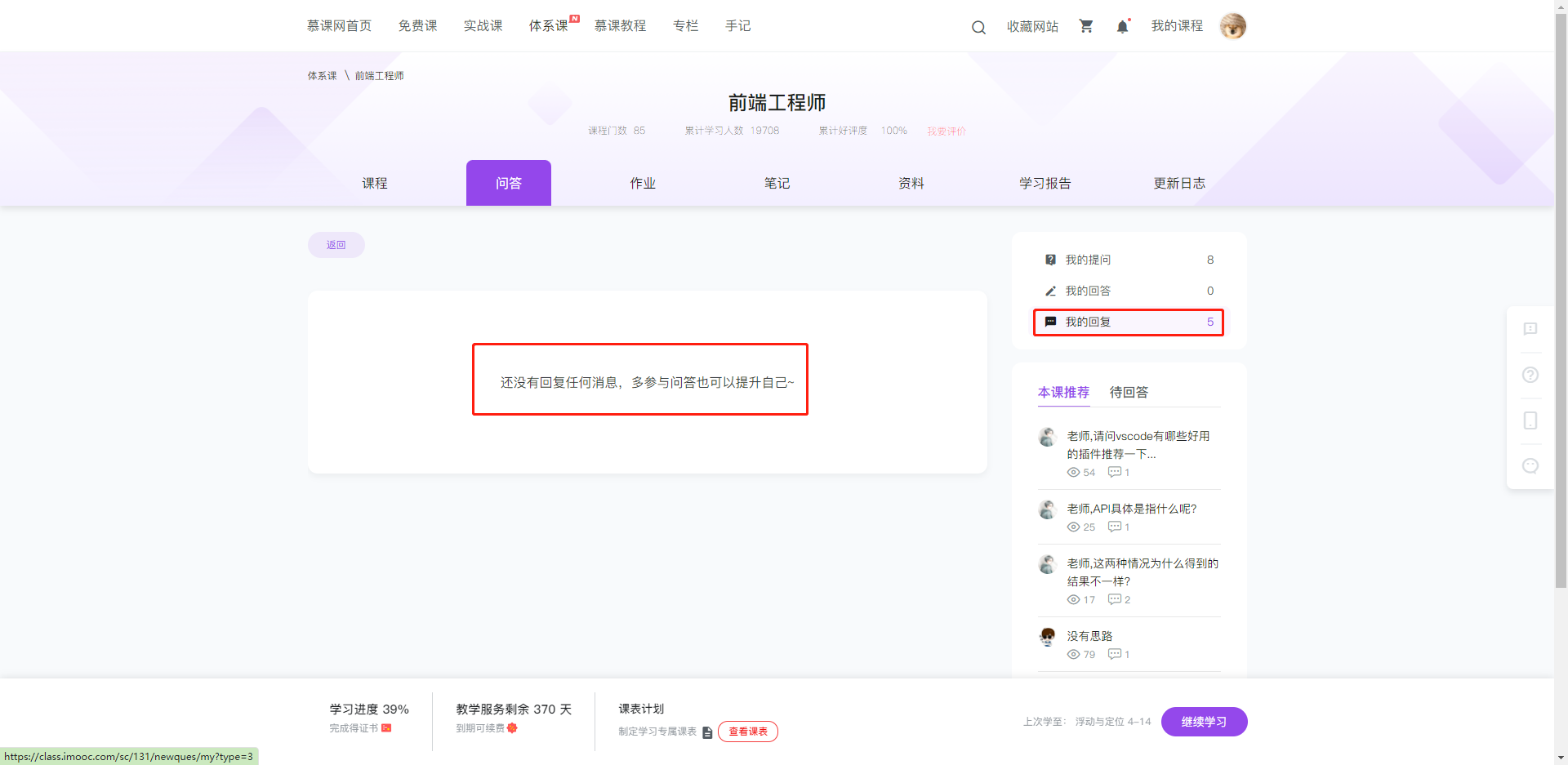This screenshot has width=1568, height=765.
Task: Open the help question-mark icon in floating bar
Action: click(1530, 375)
